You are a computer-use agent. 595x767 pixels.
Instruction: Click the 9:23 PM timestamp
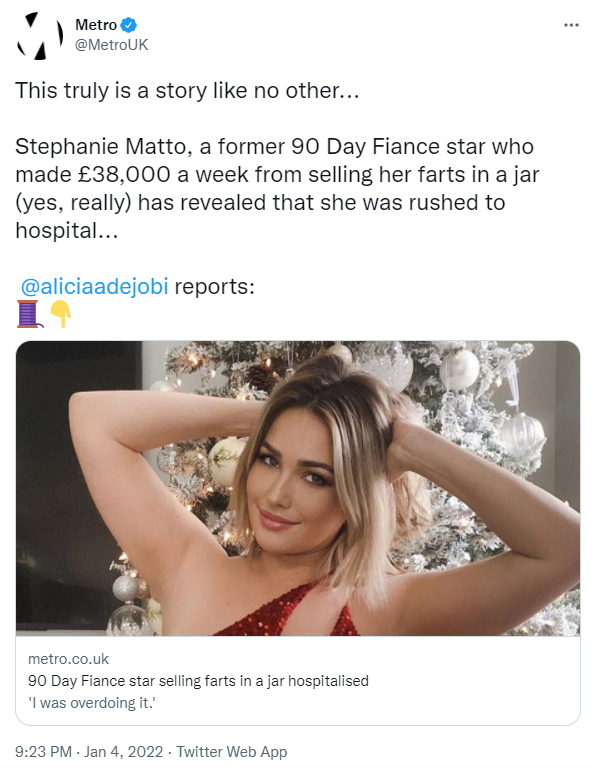44,751
